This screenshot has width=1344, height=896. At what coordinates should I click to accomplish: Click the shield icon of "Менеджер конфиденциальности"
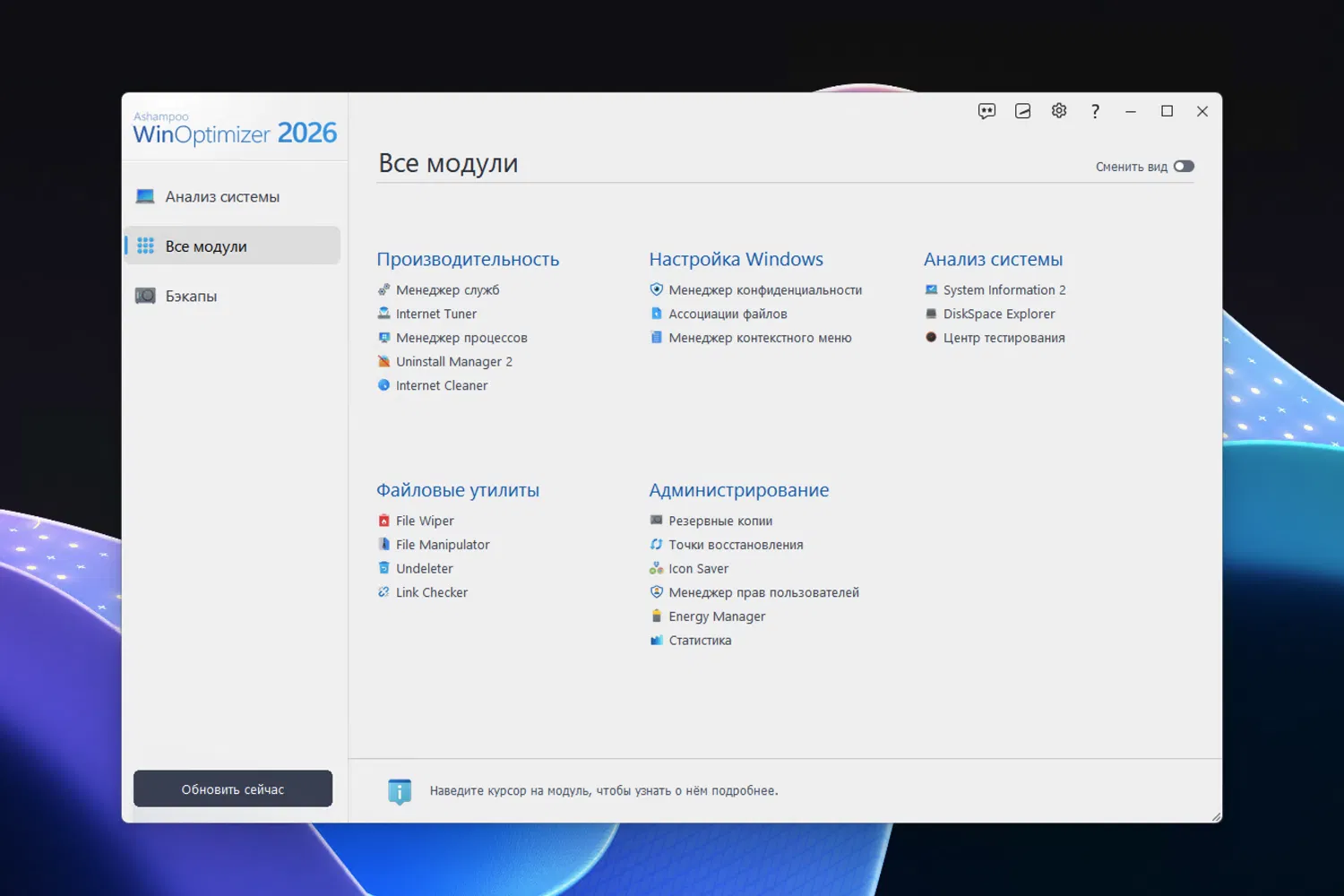[656, 289]
